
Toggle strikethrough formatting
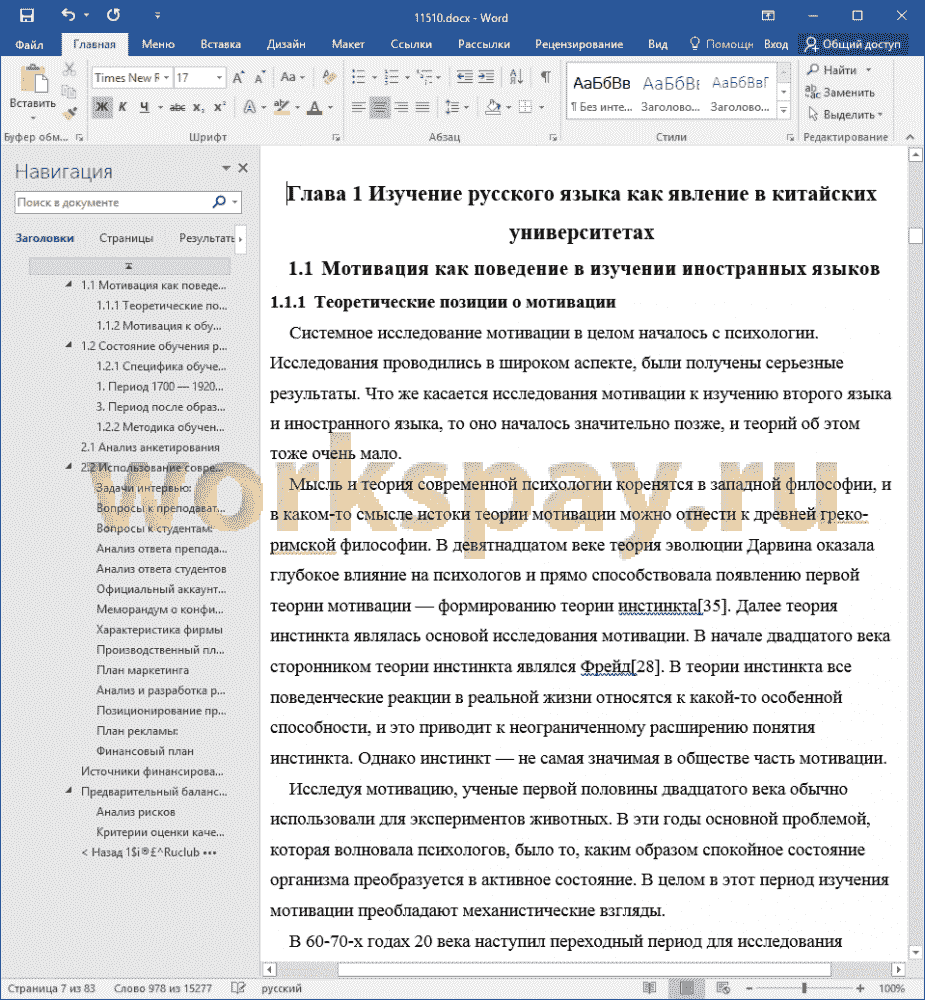tap(177, 107)
